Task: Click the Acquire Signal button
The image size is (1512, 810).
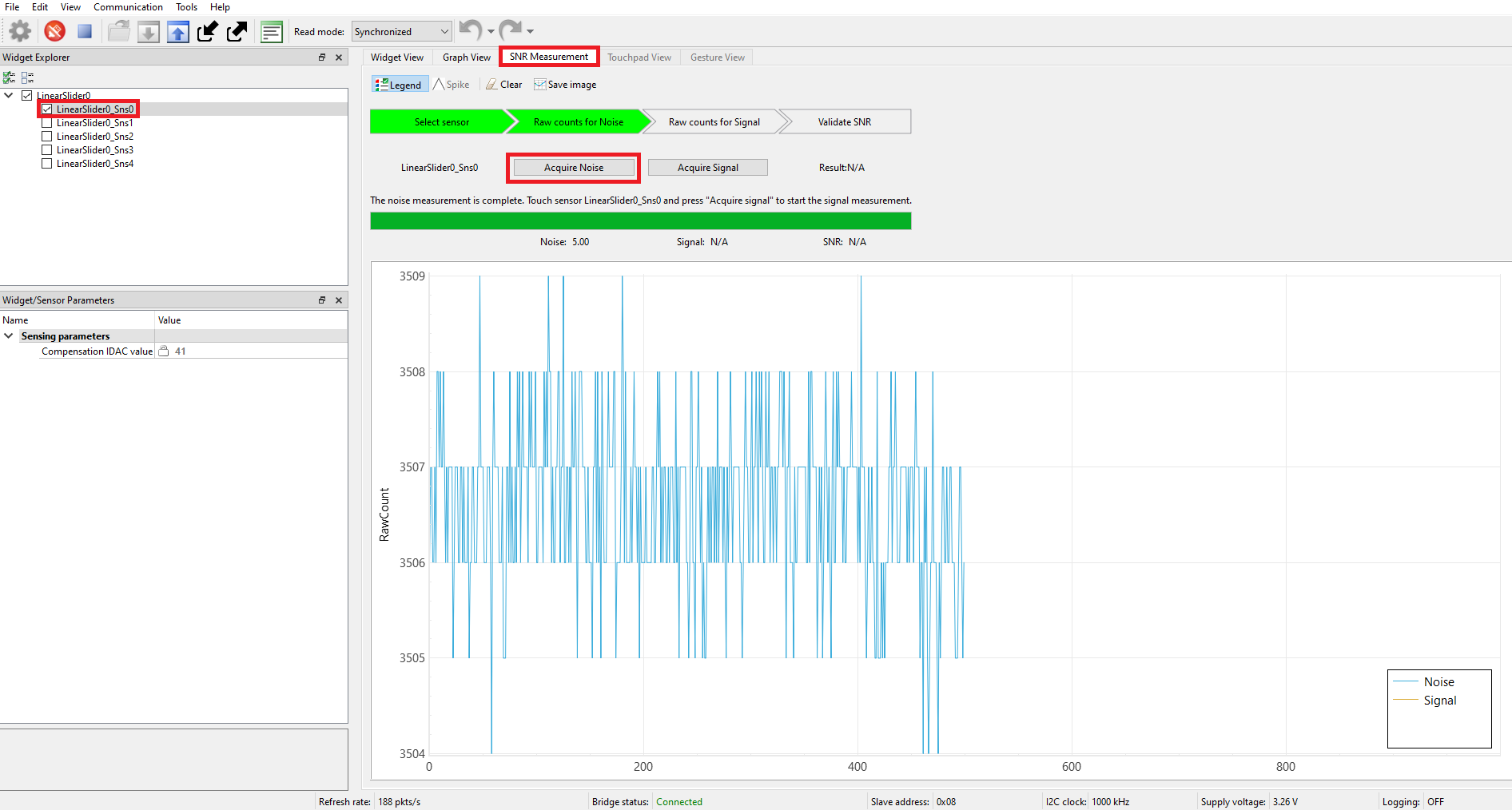Action: click(x=708, y=168)
